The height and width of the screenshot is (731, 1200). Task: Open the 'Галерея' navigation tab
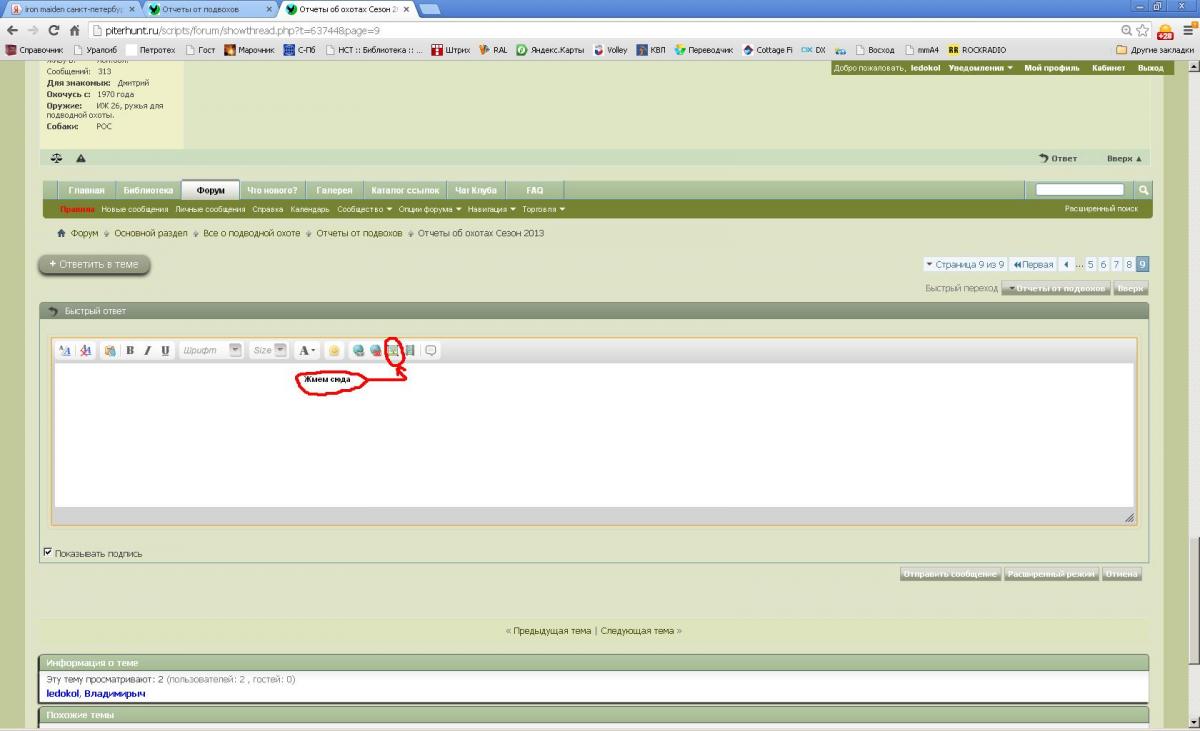pos(334,190)
